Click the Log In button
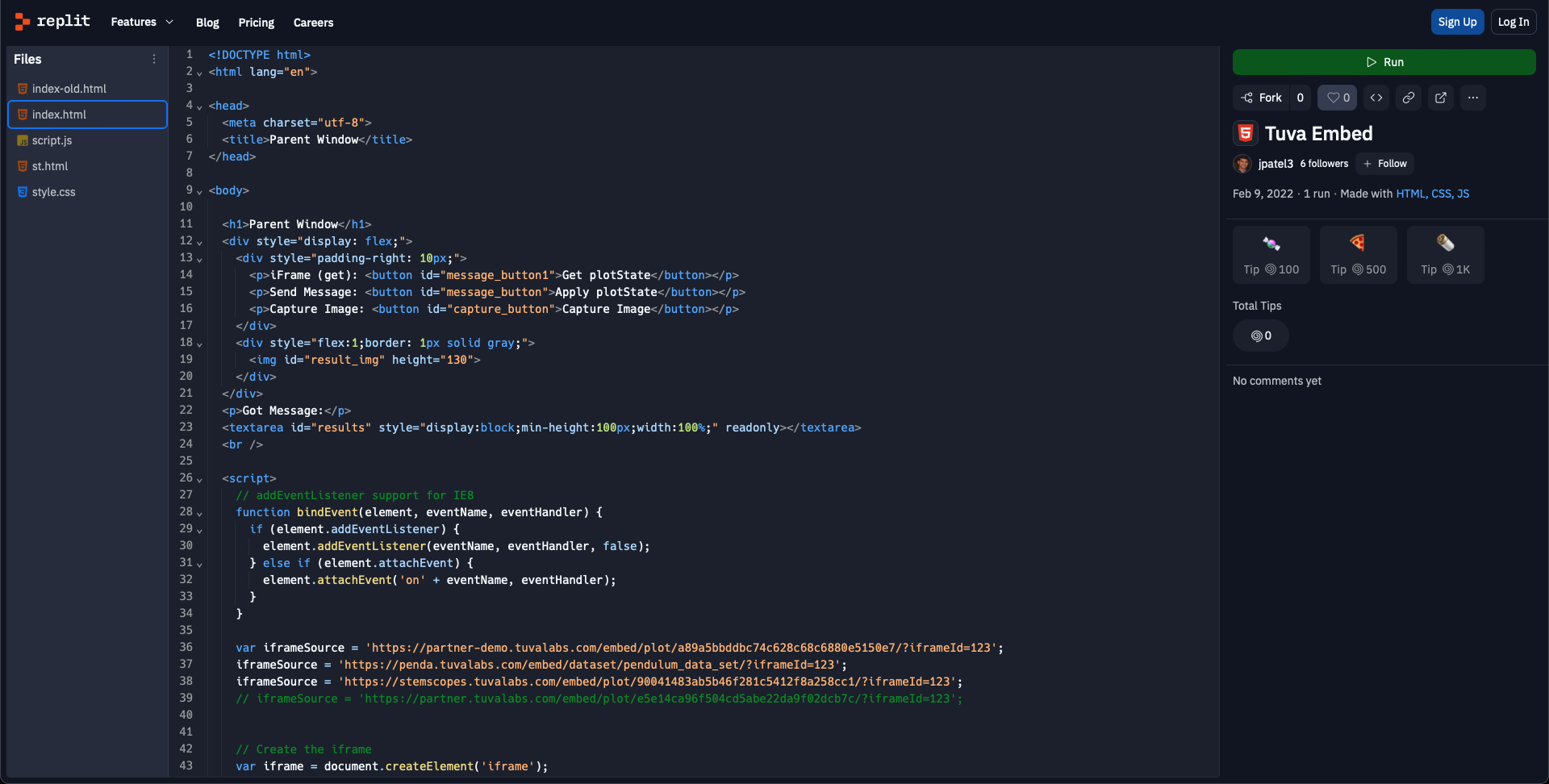This screenshot has width=1549, height=784. (1514, 22)
